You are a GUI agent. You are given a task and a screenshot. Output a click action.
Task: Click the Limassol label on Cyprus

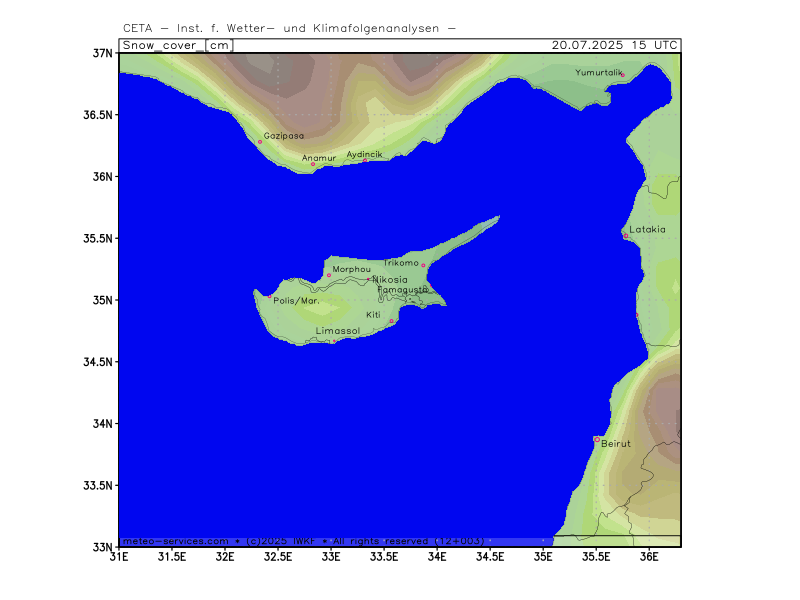[x=338, y=331]
